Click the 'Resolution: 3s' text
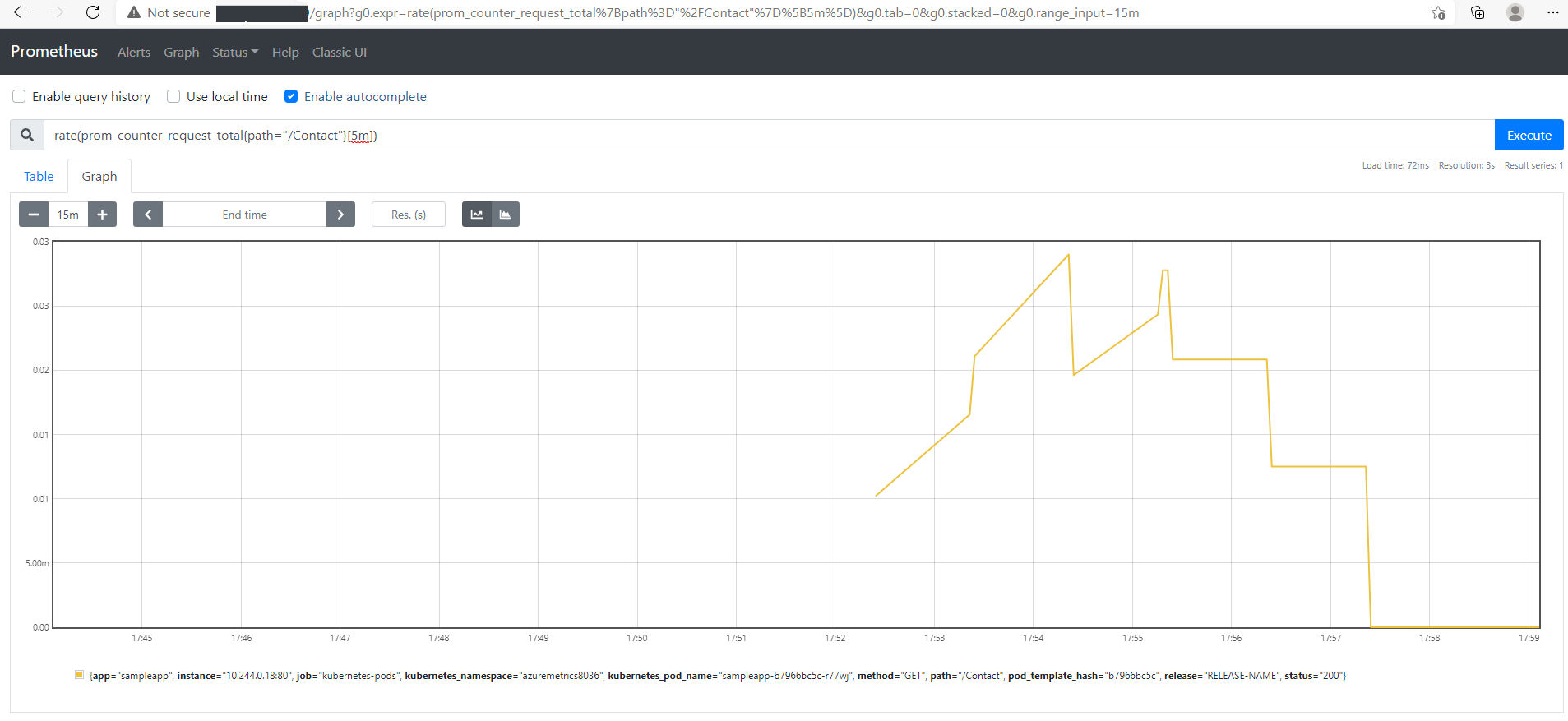This screenshot has width=1568, height=721. 1466,165
